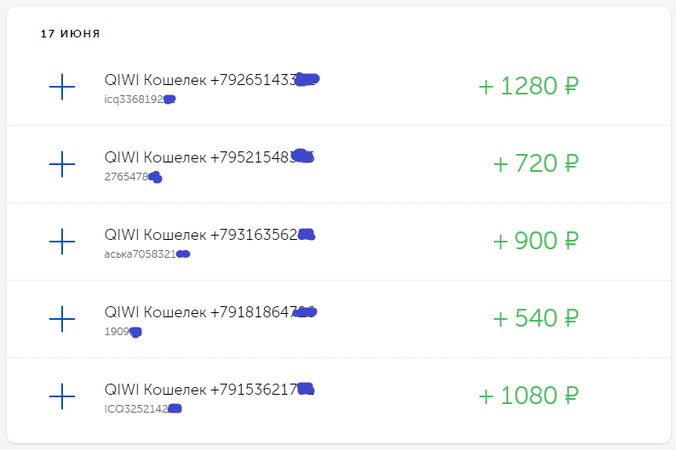Click the 2765478 comment text

[133, 177]
